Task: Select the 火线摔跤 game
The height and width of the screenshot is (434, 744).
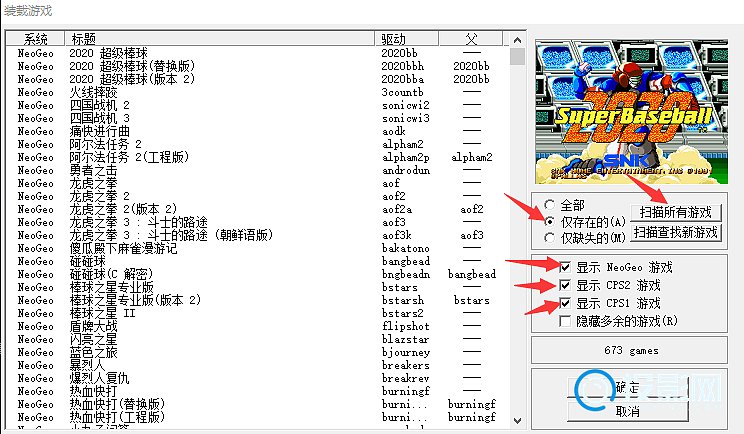Action: click(x=257, y=92)
